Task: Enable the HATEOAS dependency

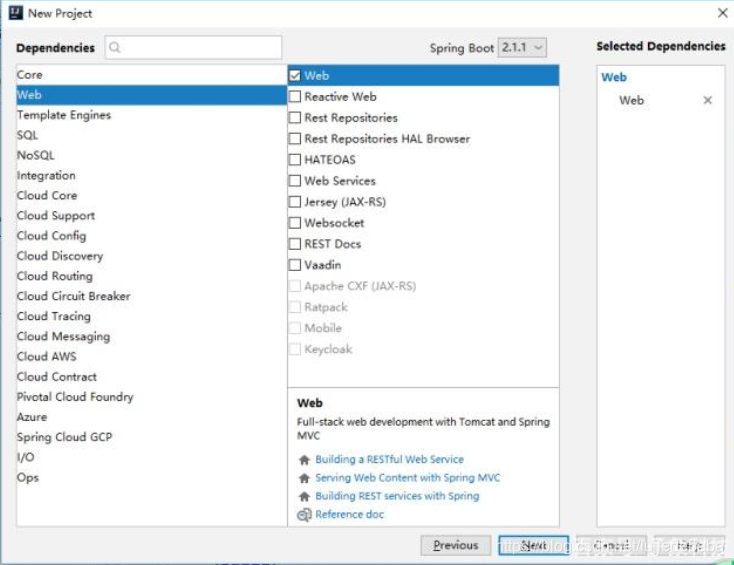Action: pos(295,160)
